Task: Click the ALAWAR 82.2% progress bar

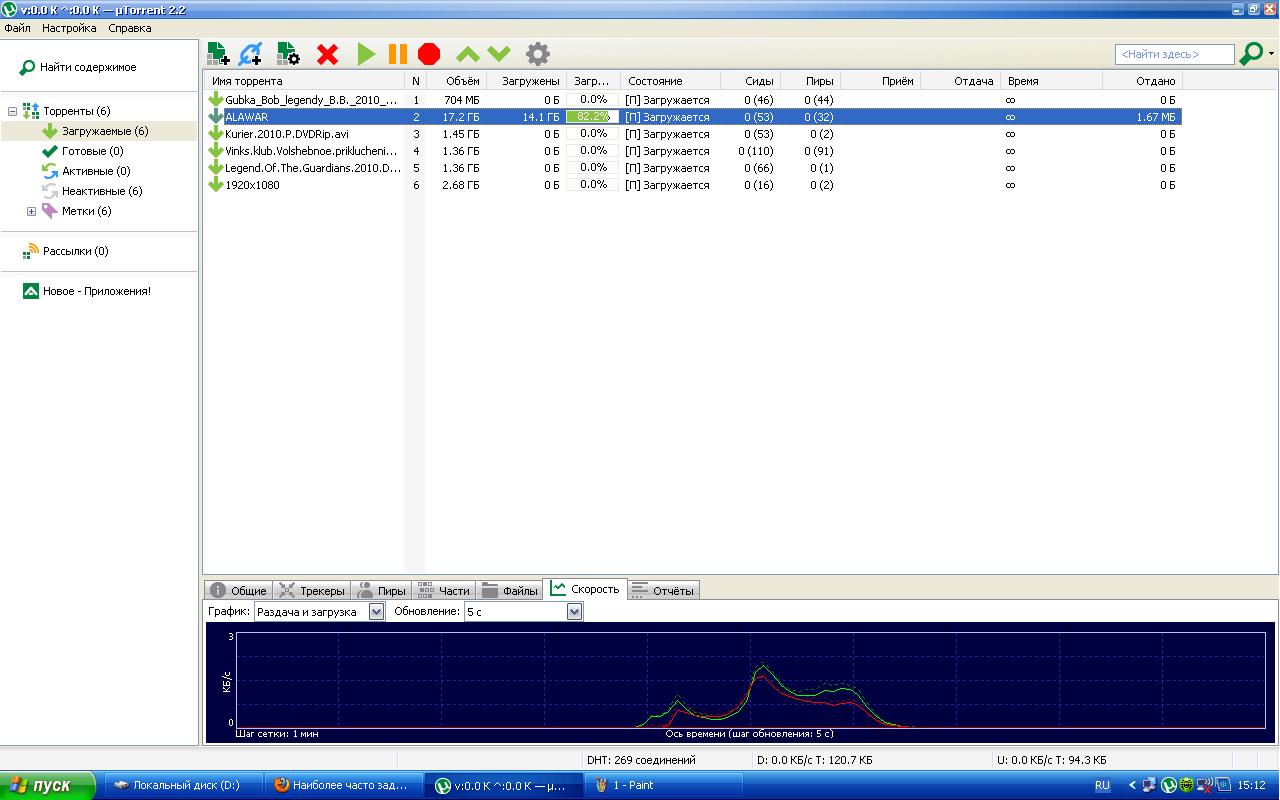Action: pos(592,117)
